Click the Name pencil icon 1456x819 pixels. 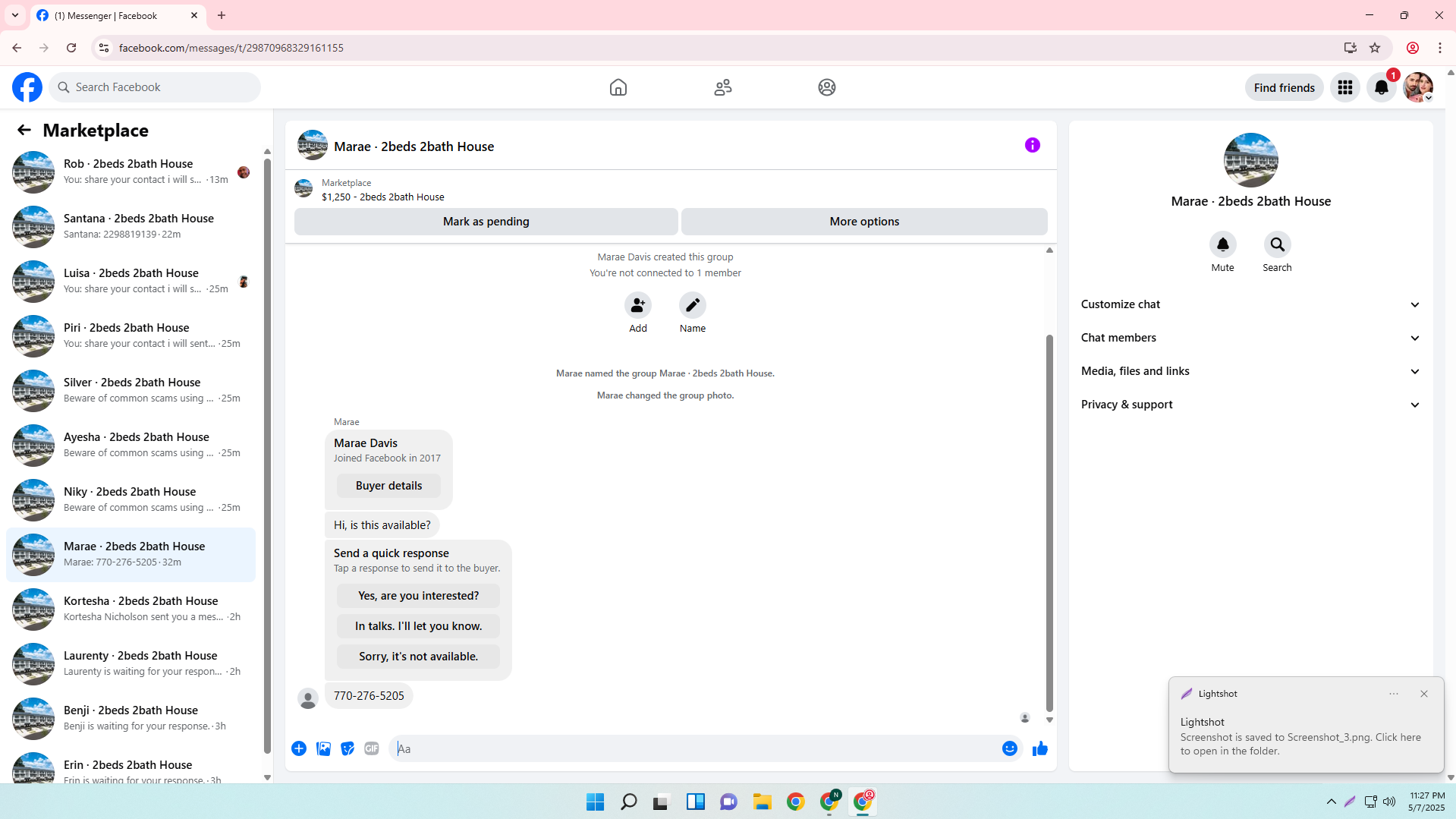pos(693,305)
